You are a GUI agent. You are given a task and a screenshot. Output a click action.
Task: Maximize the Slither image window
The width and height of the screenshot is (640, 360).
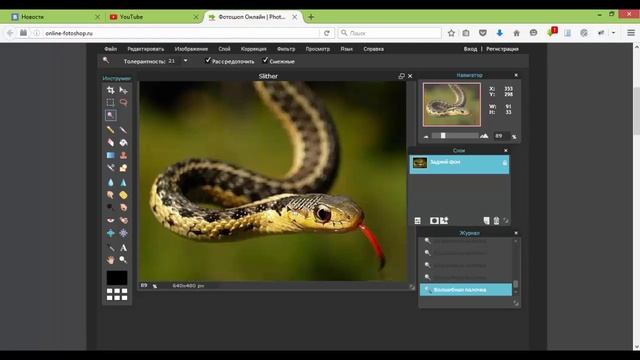pos(402,76)
